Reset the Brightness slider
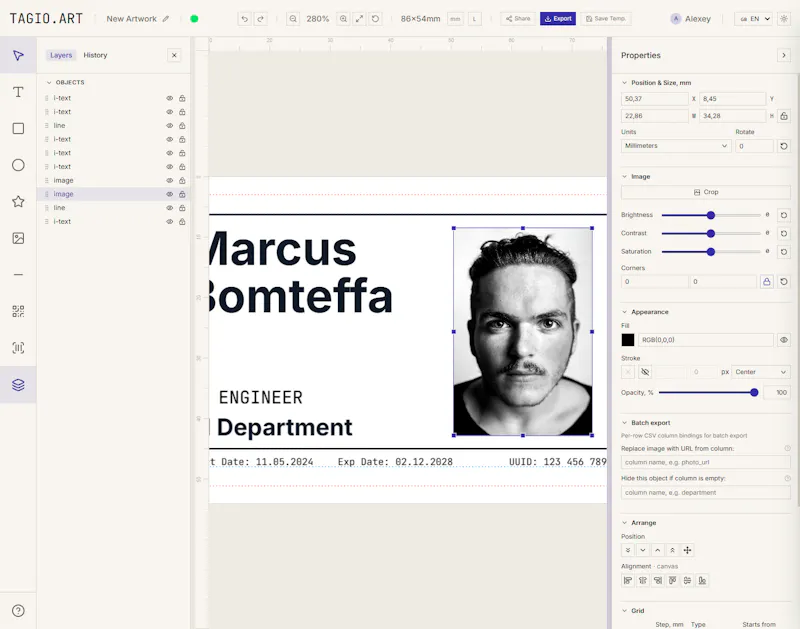The image size is (800, 629). pyautogui.click(x=784, y=215)
